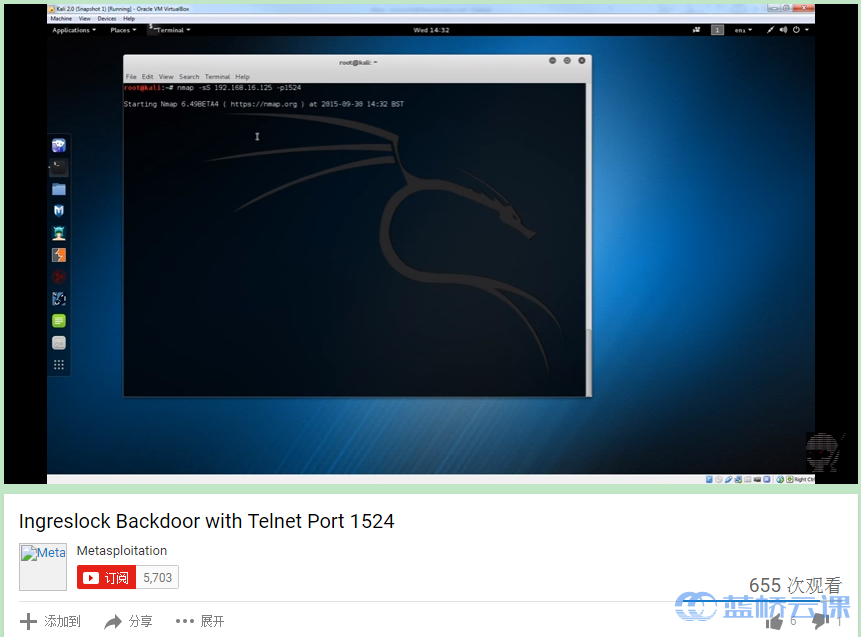Click the VirtualBox hard disk status icon

(709, 479)
